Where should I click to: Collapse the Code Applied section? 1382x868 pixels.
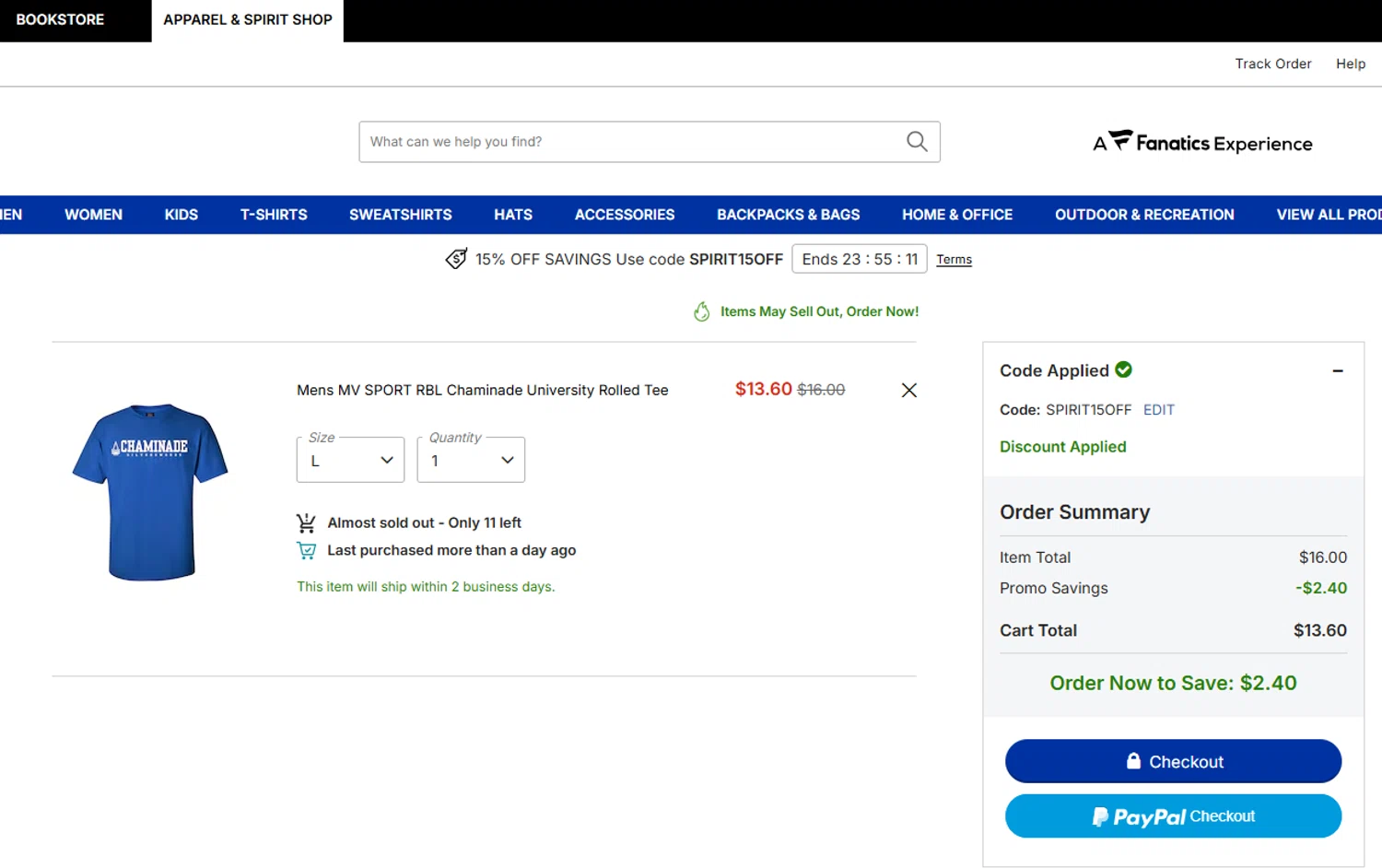tap(1337, 370)
